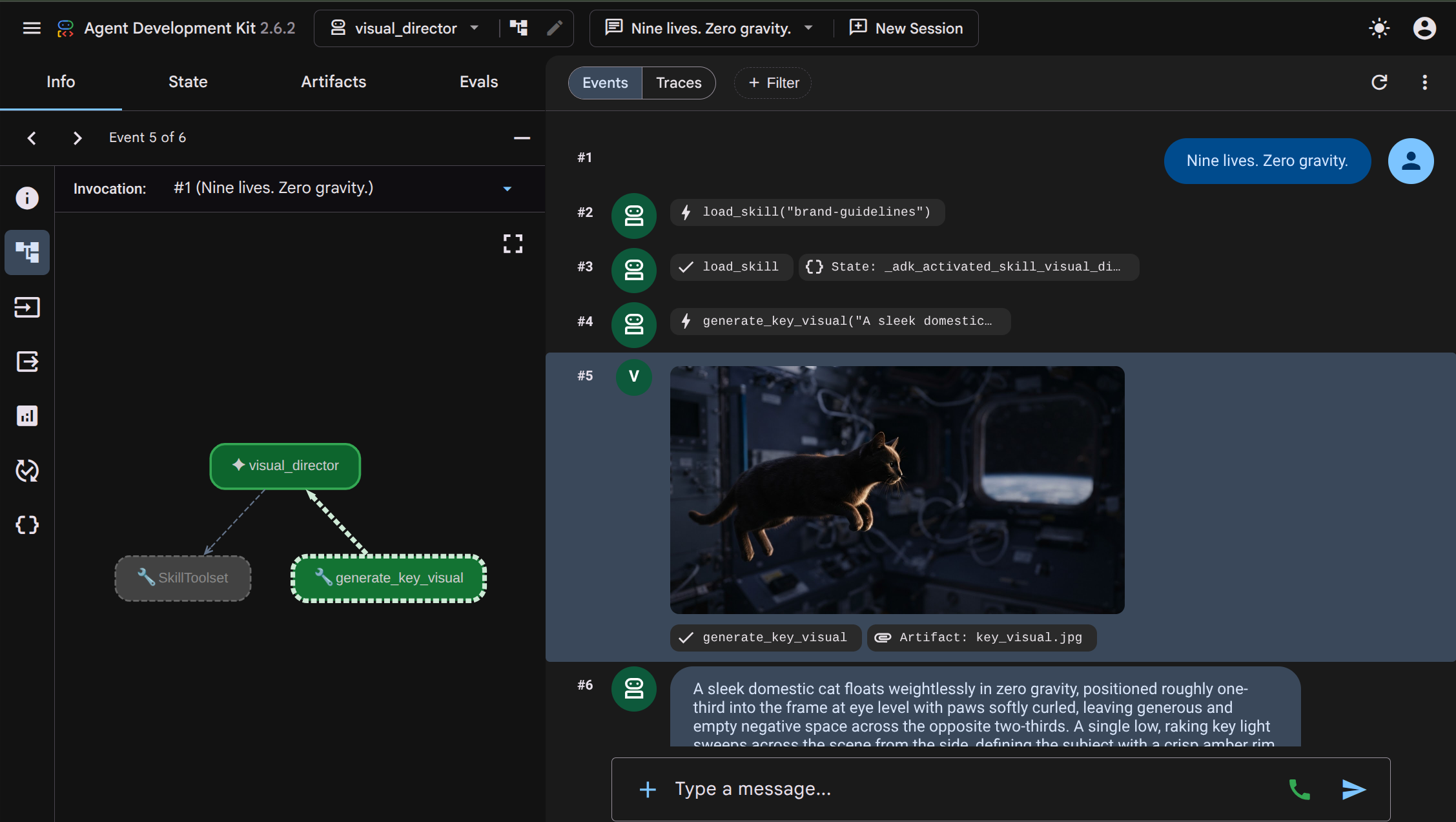Screen dimensions: 1456x822
Task: Start a New Session
Action: [x=907, y=28]
